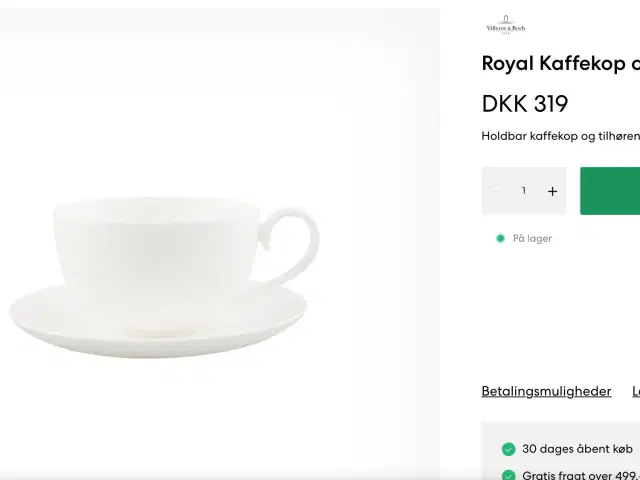Click the 'På lager' stock status text

click(x=532, y=238)
